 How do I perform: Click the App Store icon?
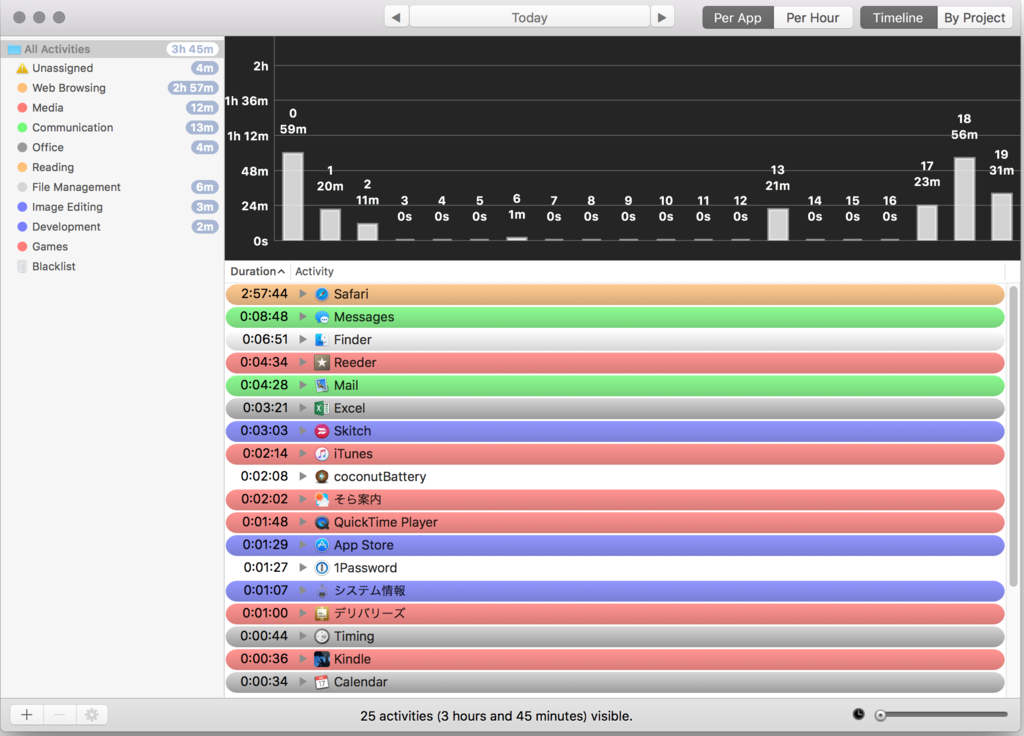tap(322, 545)
